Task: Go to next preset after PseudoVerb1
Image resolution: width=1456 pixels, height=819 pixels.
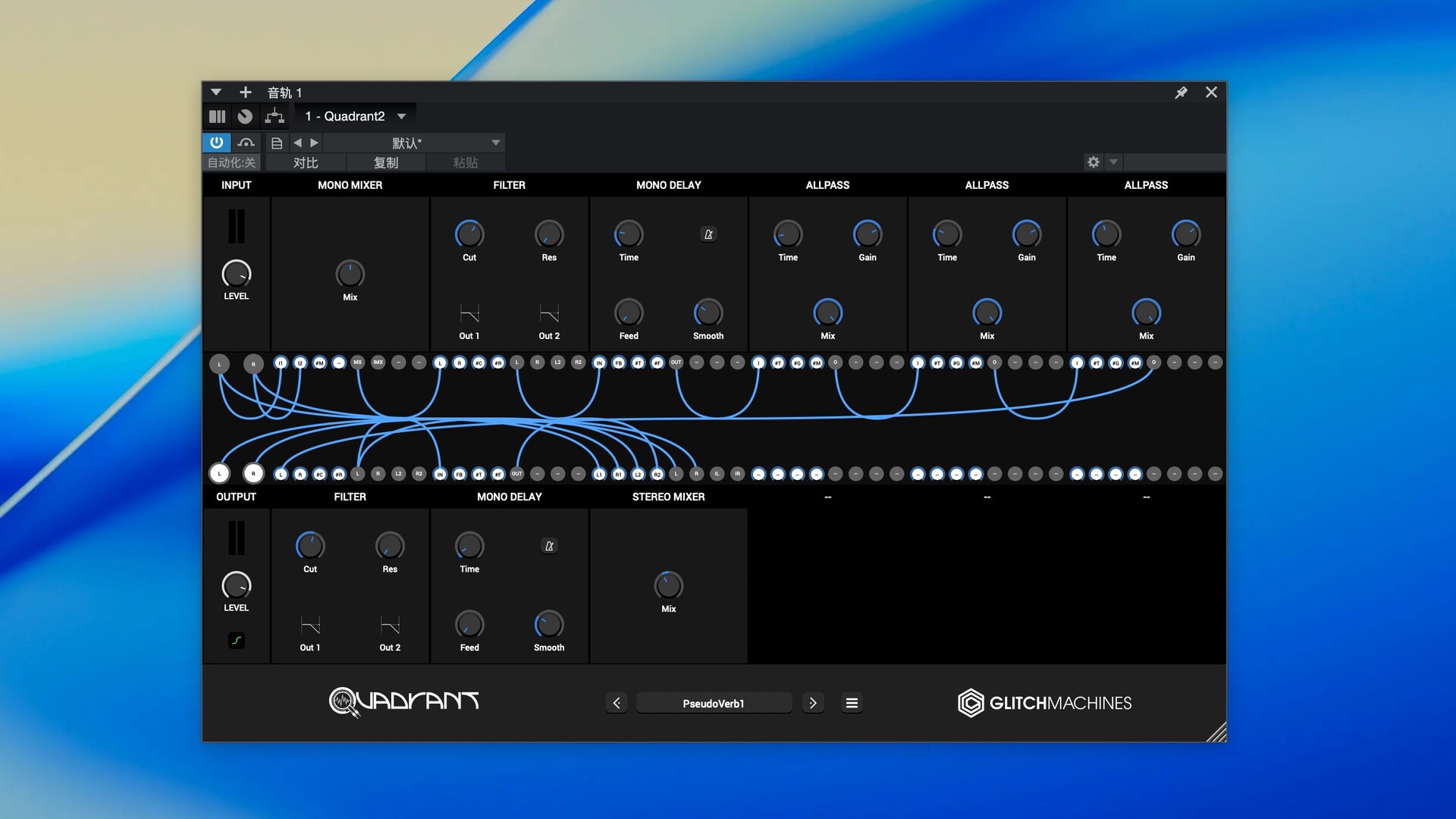Action: [813, 703]
